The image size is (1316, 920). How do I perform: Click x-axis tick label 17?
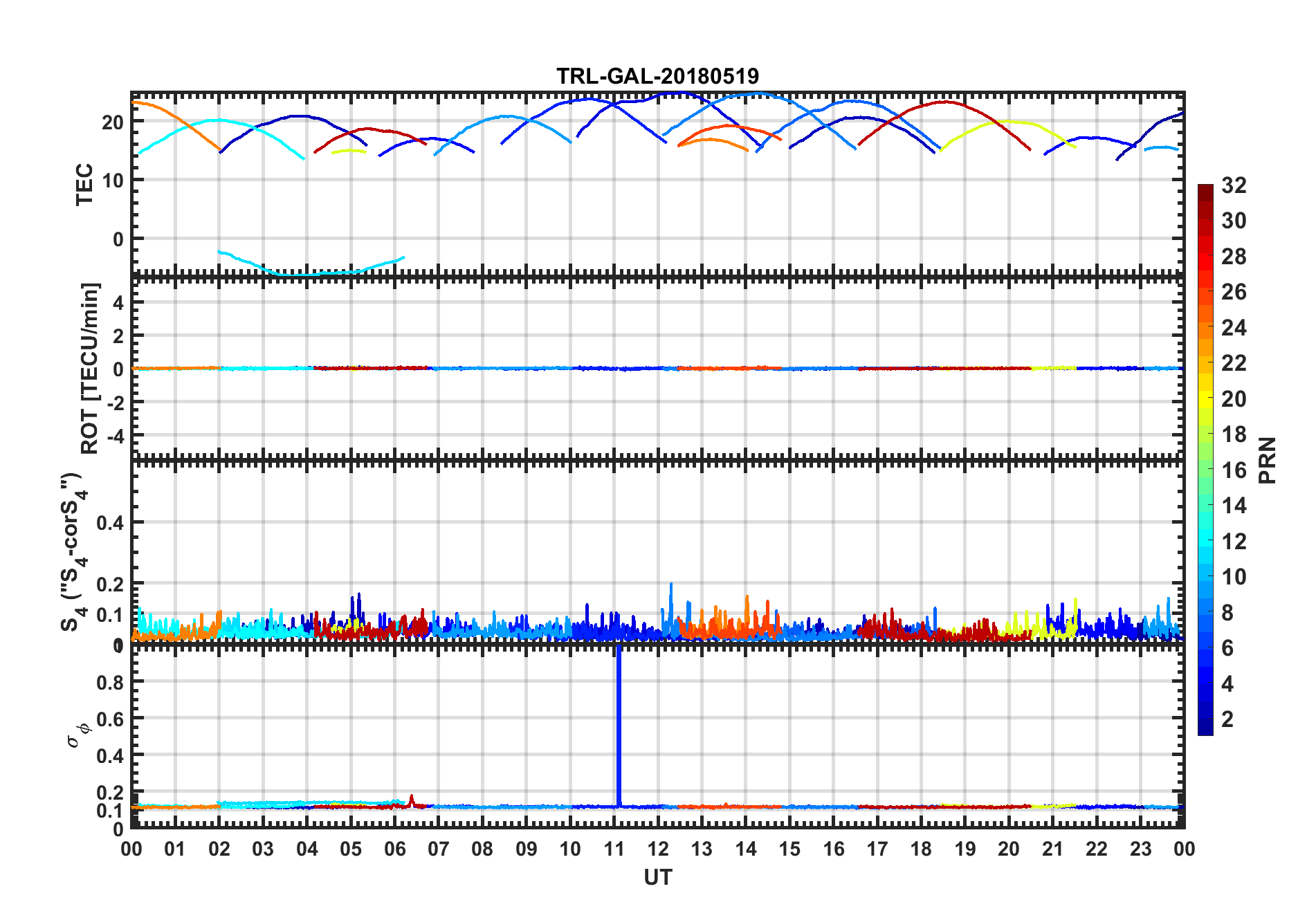pyautogui.click(x=877, y=849)
